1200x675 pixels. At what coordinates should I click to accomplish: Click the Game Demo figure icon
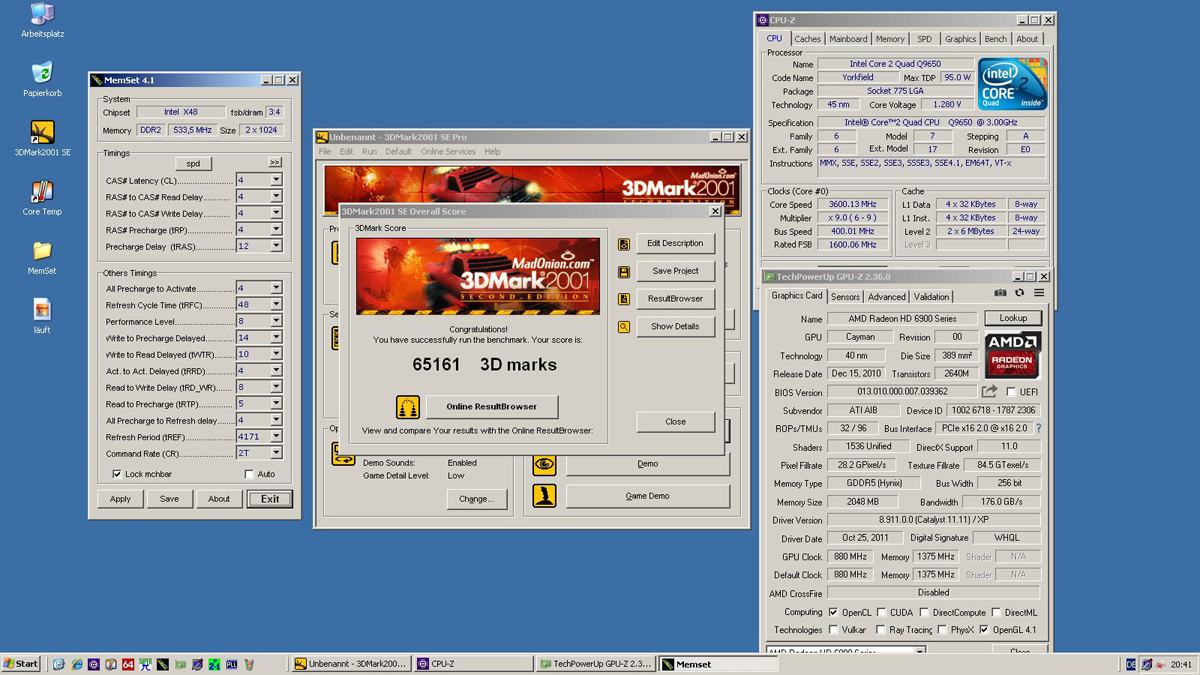pyautogui.click(x=544, y=496)
